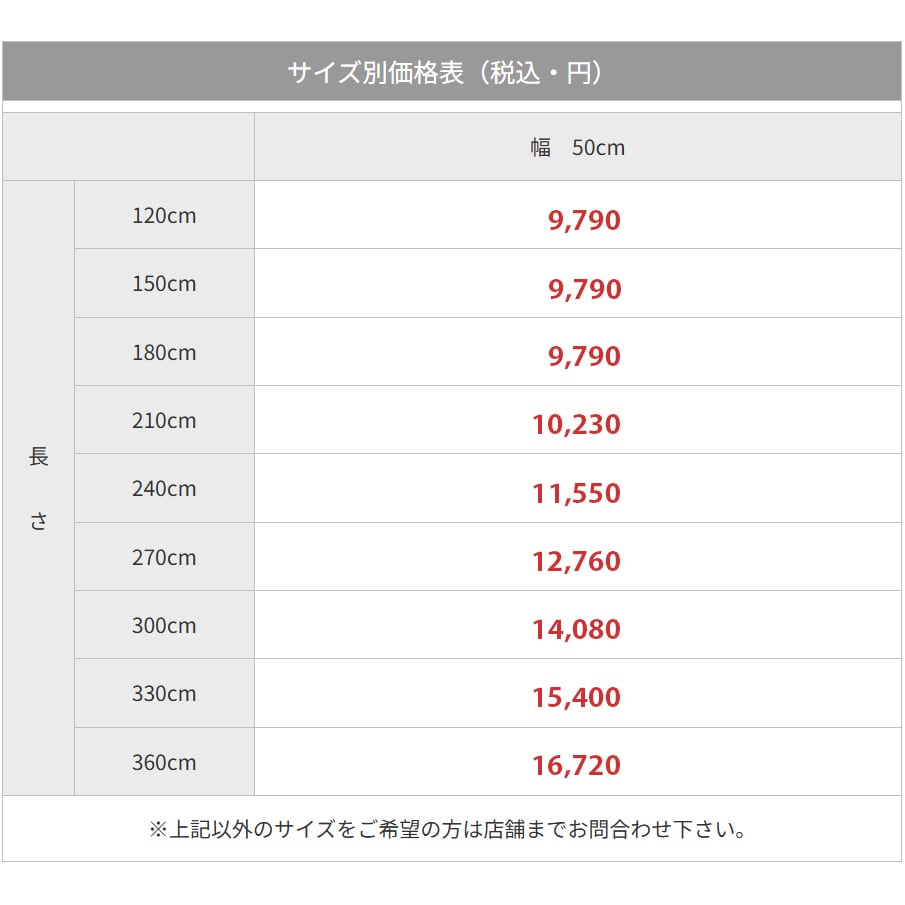Select the 270cm length label

coord(164,558)
